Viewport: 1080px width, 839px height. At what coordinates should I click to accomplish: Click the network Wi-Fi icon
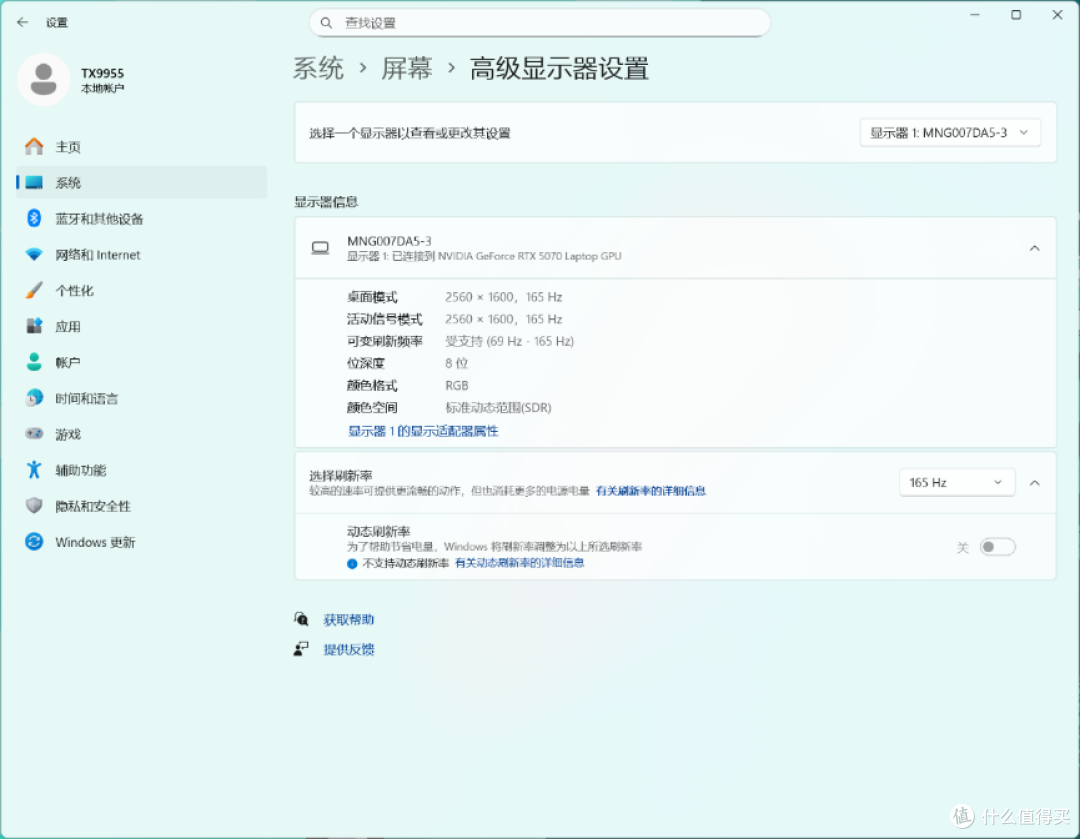(x=34, y=255)
